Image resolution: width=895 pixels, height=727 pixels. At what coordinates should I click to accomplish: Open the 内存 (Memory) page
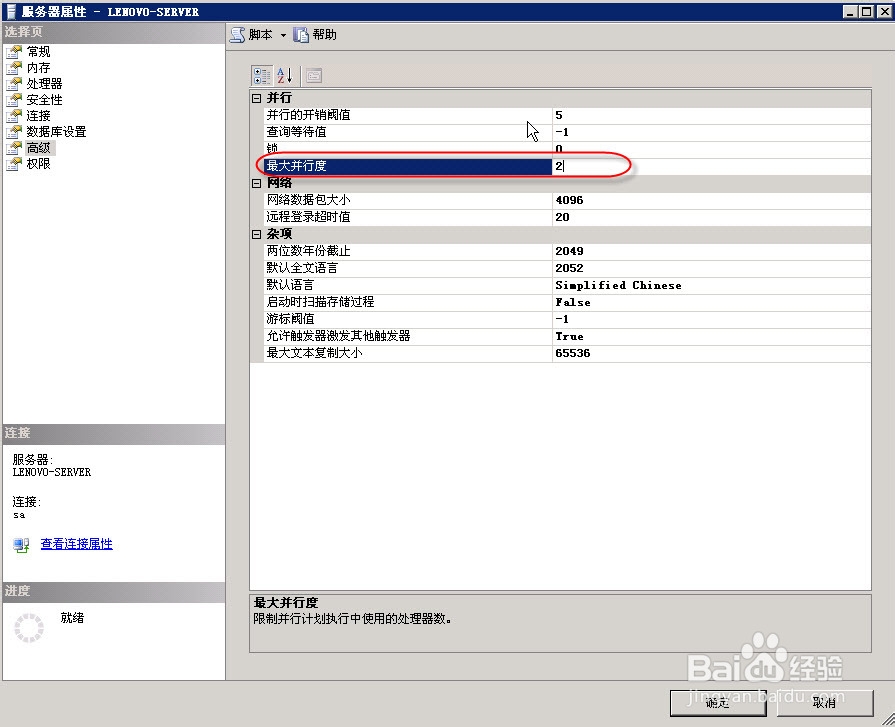pyautogui.click(x=37, y=67)
